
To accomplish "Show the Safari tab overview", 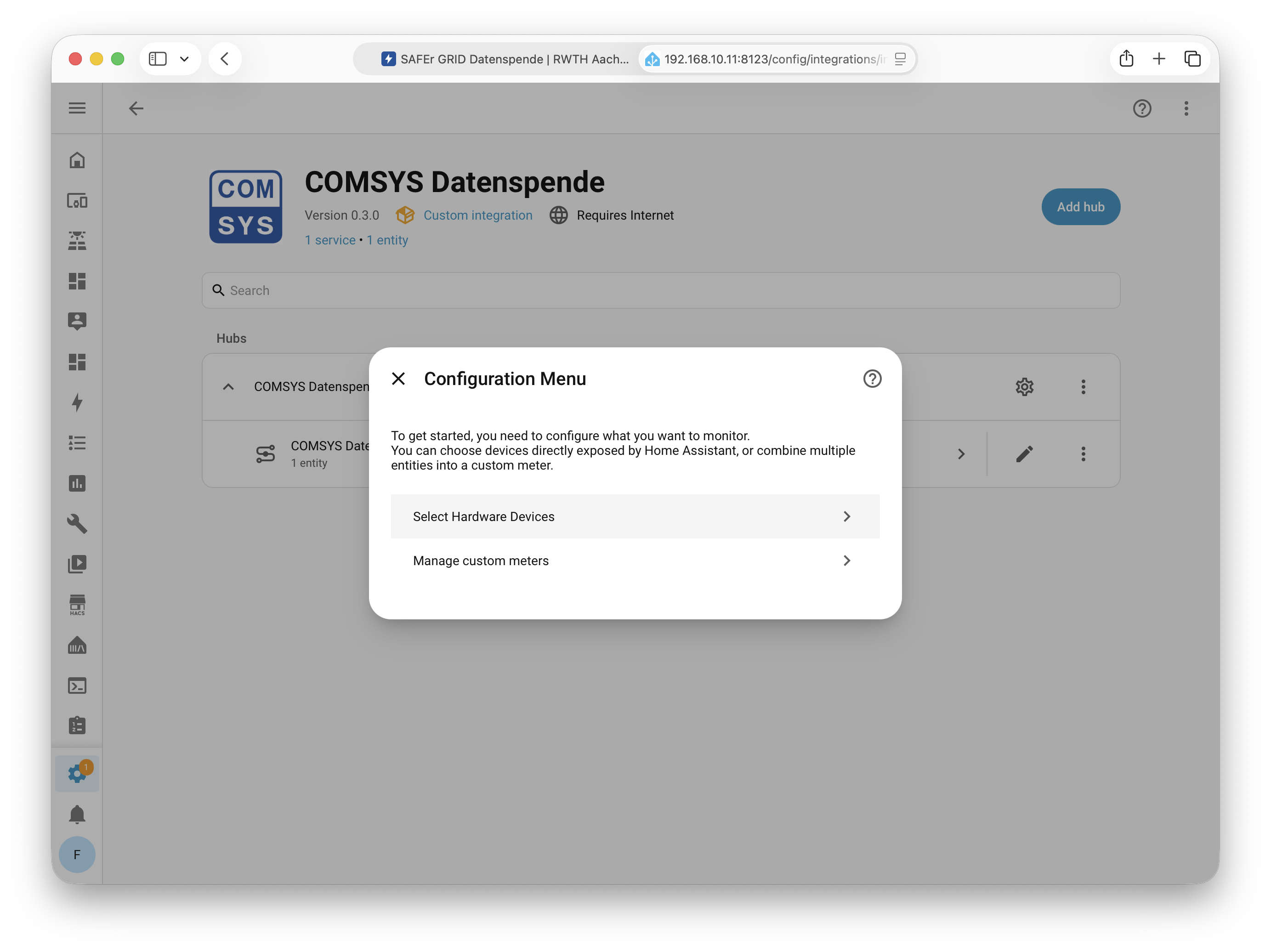I will pyautogui.click(x=1192, y=59).
